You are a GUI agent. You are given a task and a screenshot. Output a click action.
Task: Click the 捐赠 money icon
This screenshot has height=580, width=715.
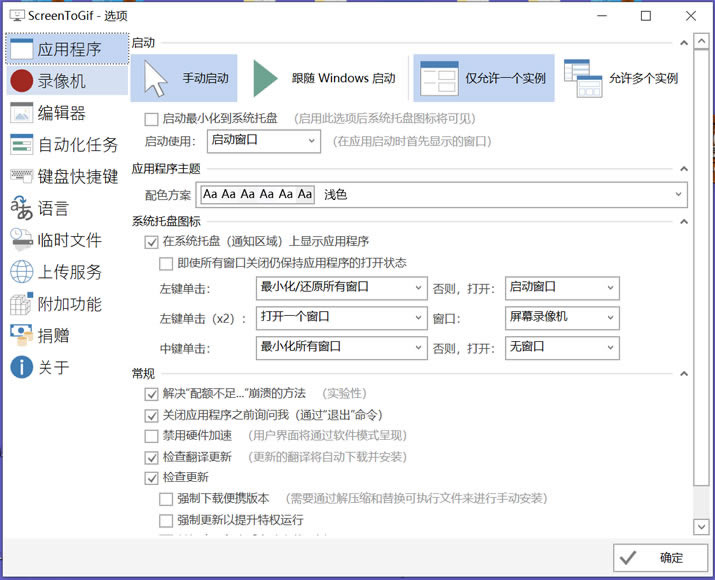[21, 336]
